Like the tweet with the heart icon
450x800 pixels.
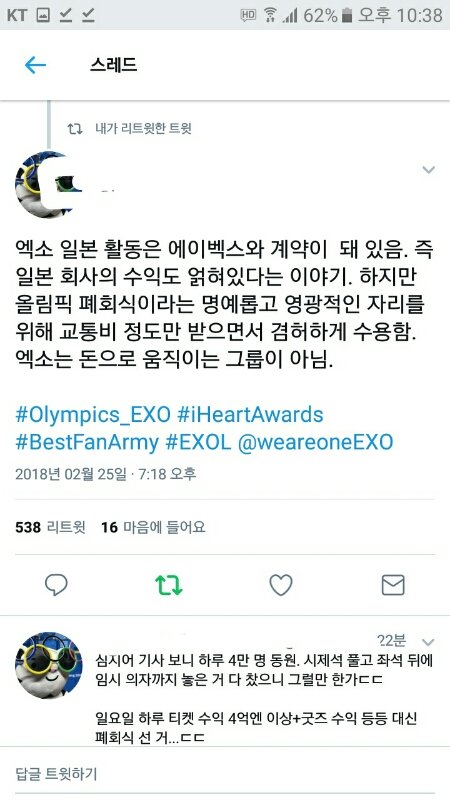click(x=281, y=585)
